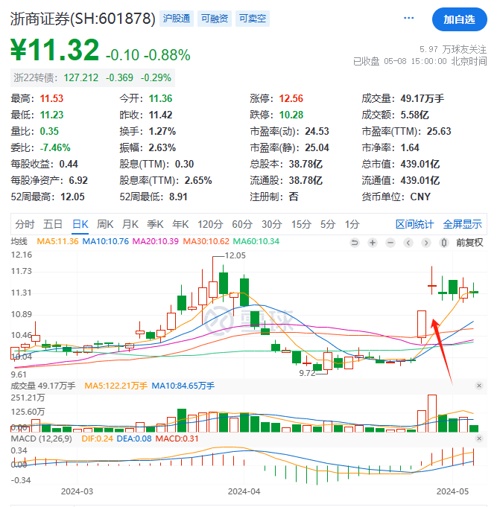Zoom in the K-line chart with plus icon
Image resolution: width=500 pixels, height=507 pixels.
[372, 243]
